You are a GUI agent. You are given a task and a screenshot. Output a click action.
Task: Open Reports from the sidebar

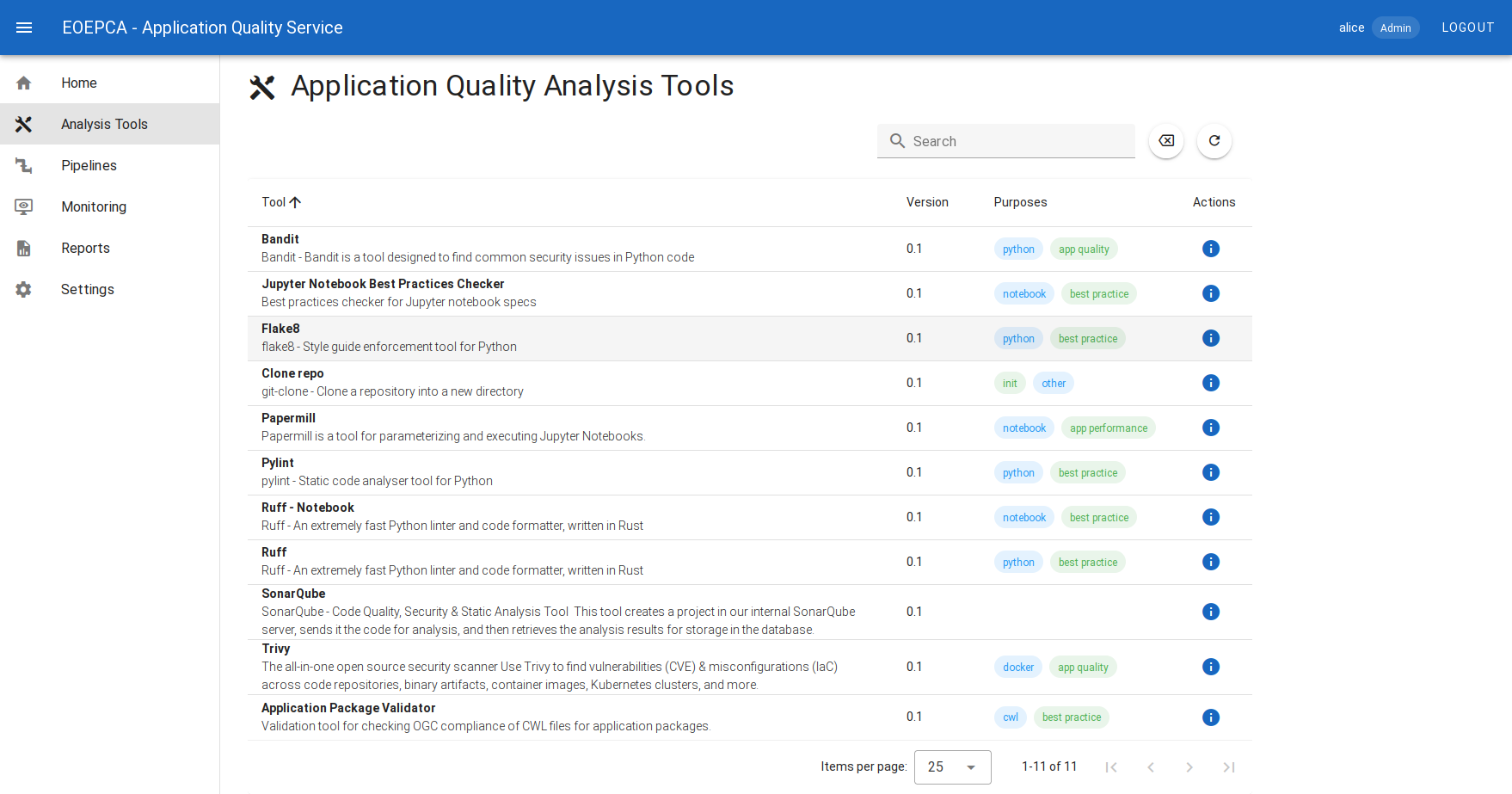coord(110,248)
